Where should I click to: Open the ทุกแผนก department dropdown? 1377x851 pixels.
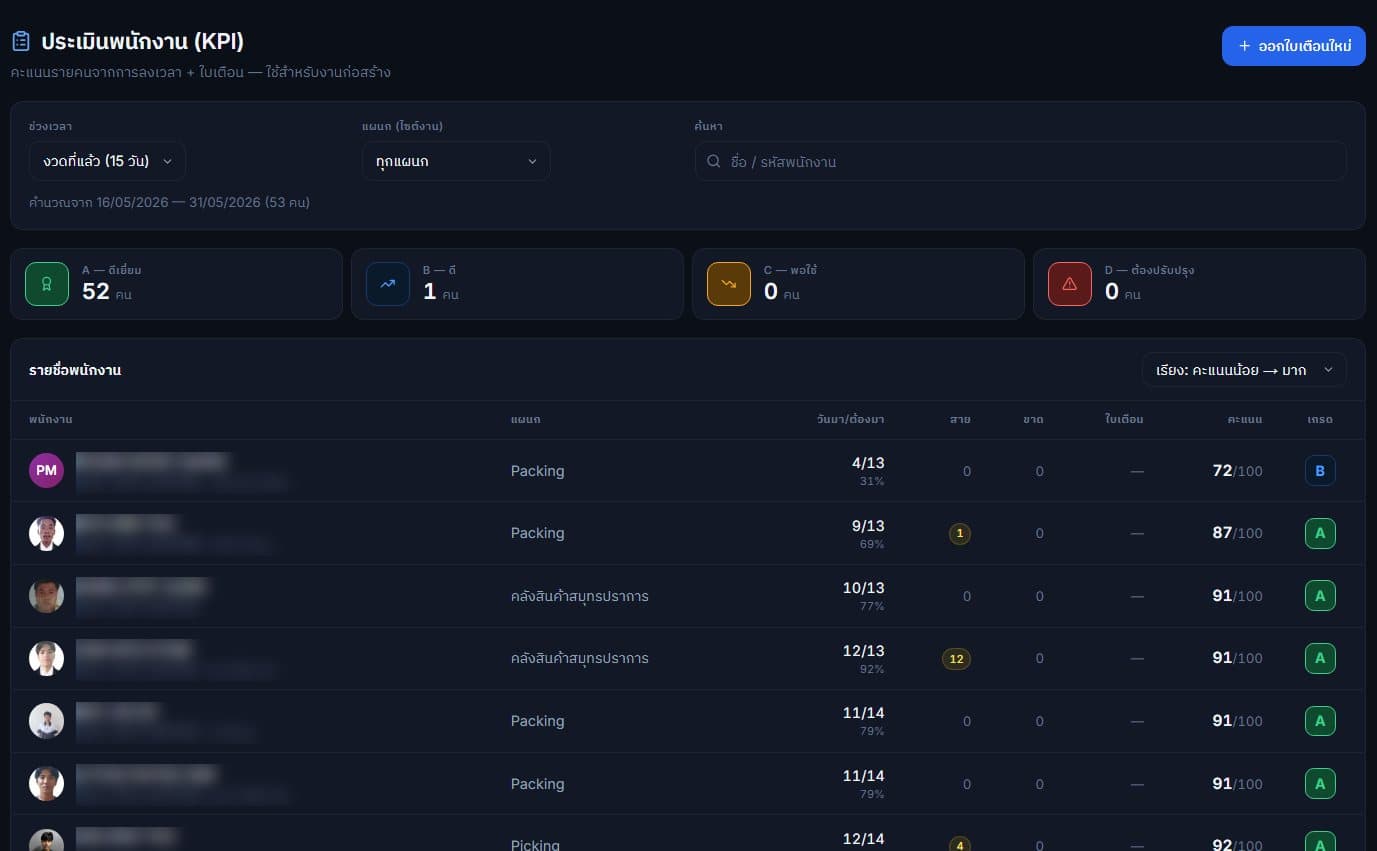[456, 161]
